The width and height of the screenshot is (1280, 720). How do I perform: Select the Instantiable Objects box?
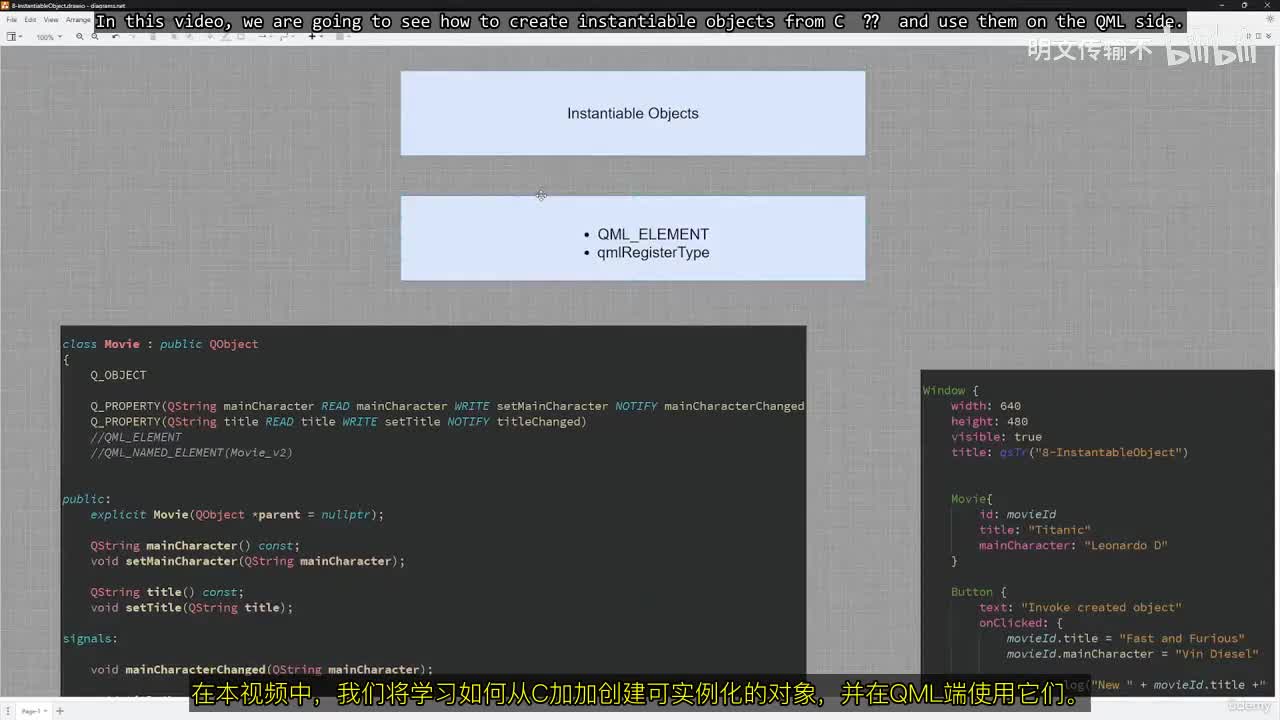click(x=633, y=113)
